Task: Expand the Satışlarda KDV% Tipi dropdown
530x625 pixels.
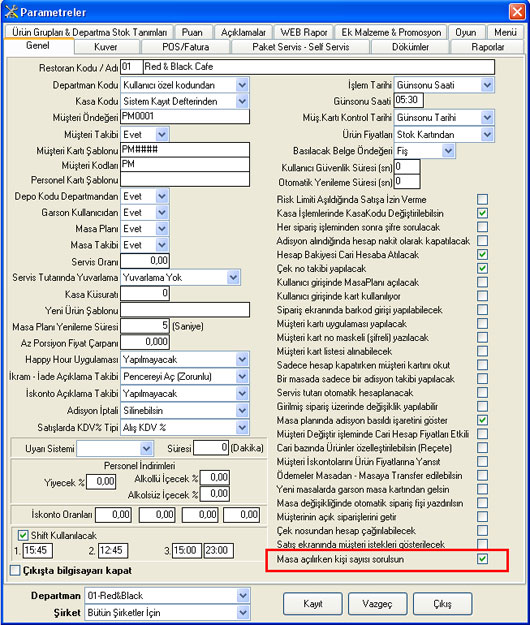Action: 242,427
